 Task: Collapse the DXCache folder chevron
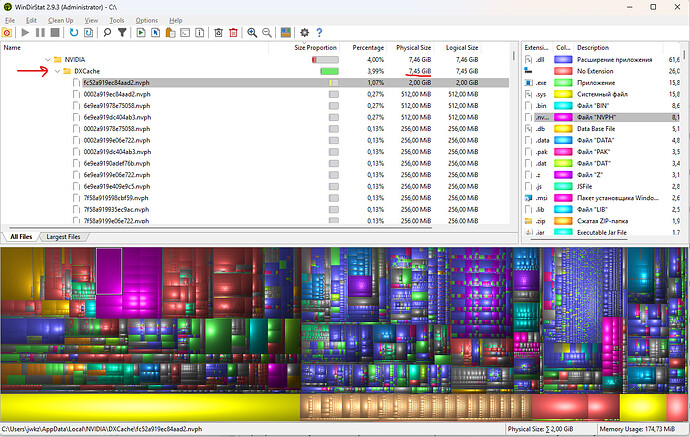(57, 71)
